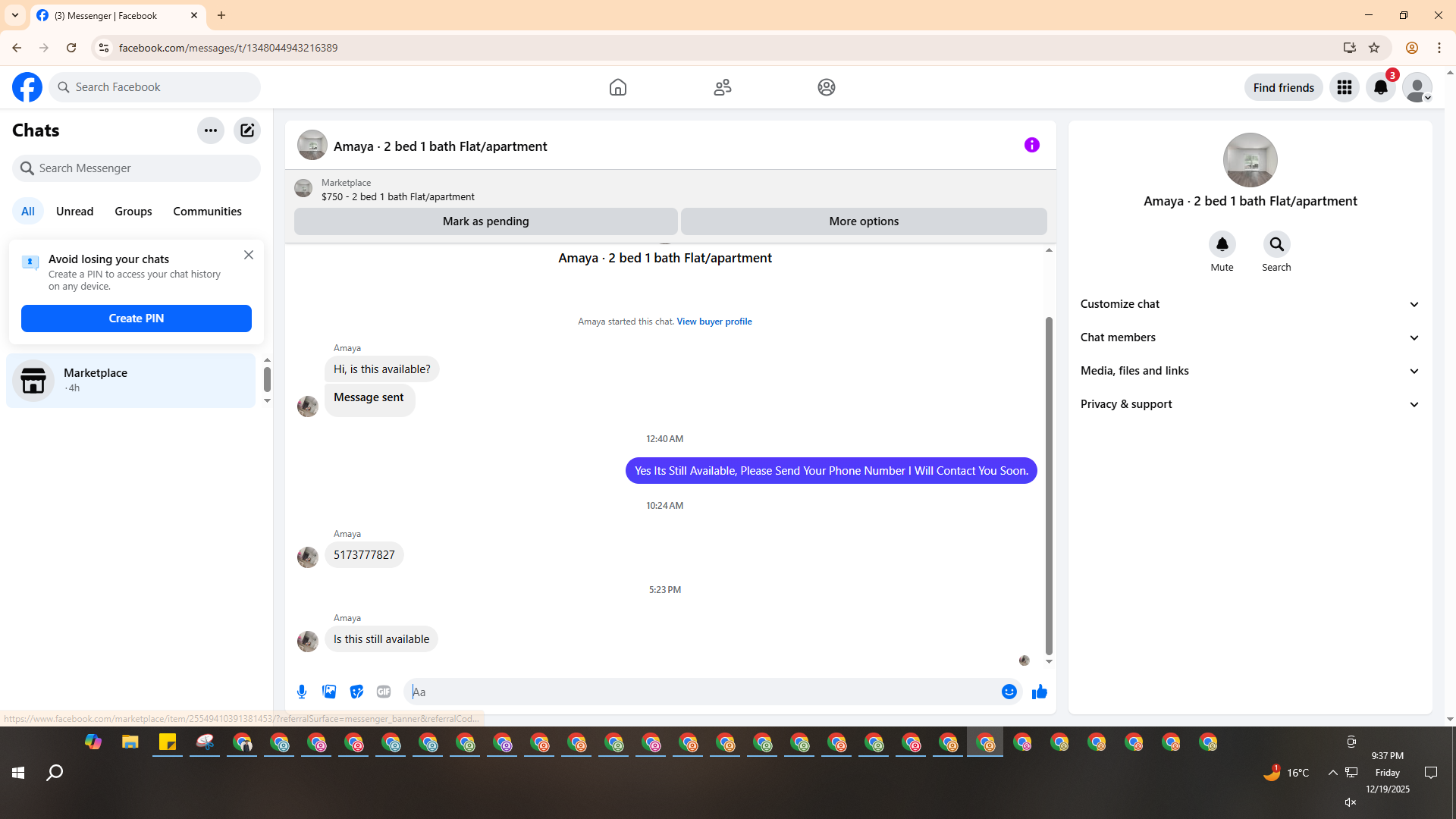Dismiss the Create PIN notice
The width and height of the screenshot is (1456, 819).
pos(249,256)
